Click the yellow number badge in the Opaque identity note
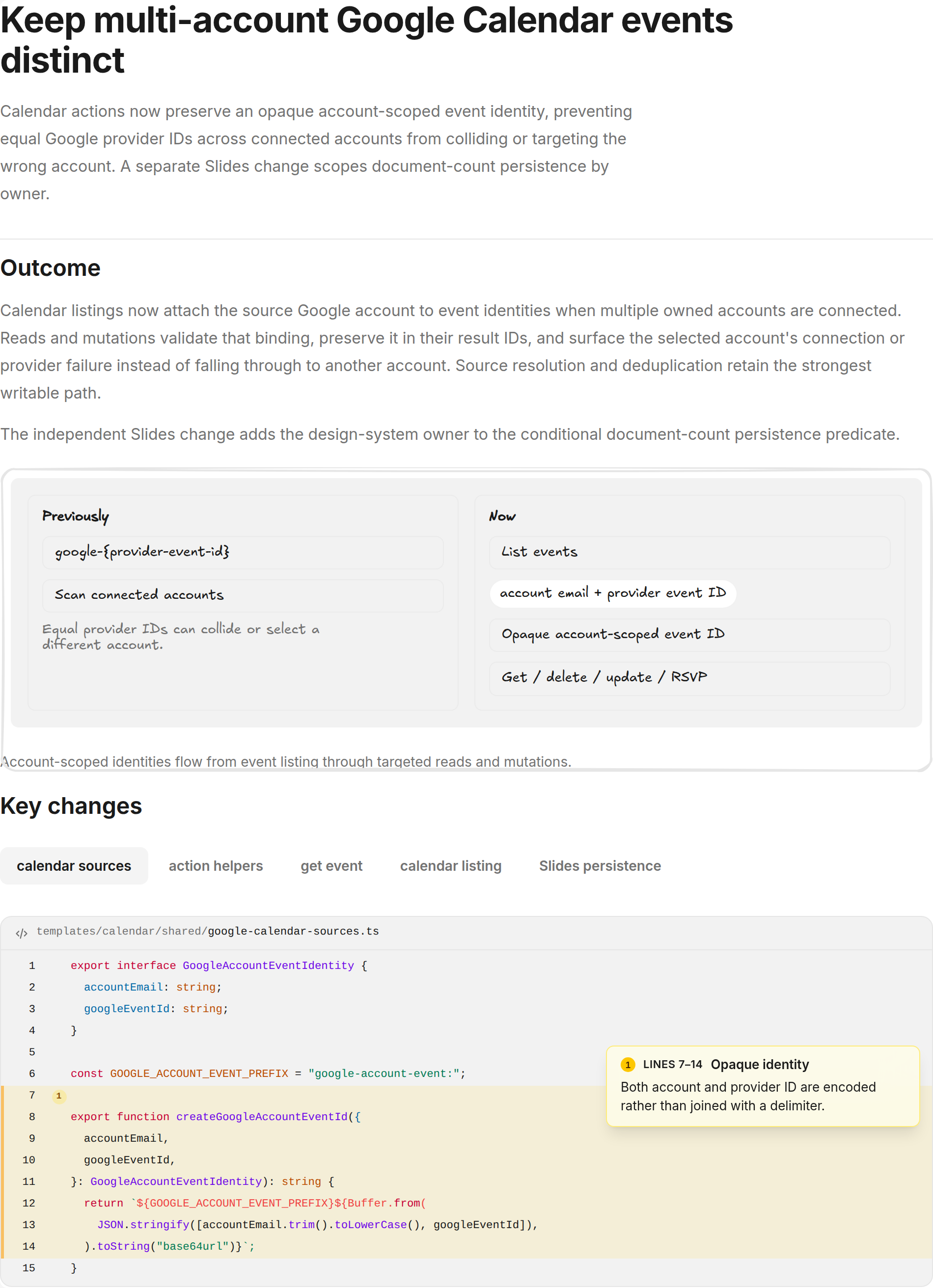933x1288 pixels. pyautogui.click(x=627, y=1064)
